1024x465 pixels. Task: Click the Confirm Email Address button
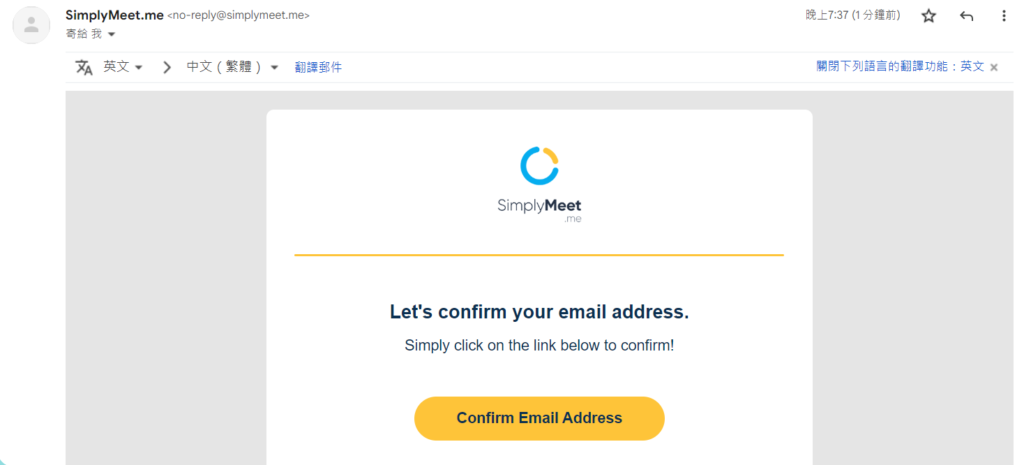(x=539, y=418)
